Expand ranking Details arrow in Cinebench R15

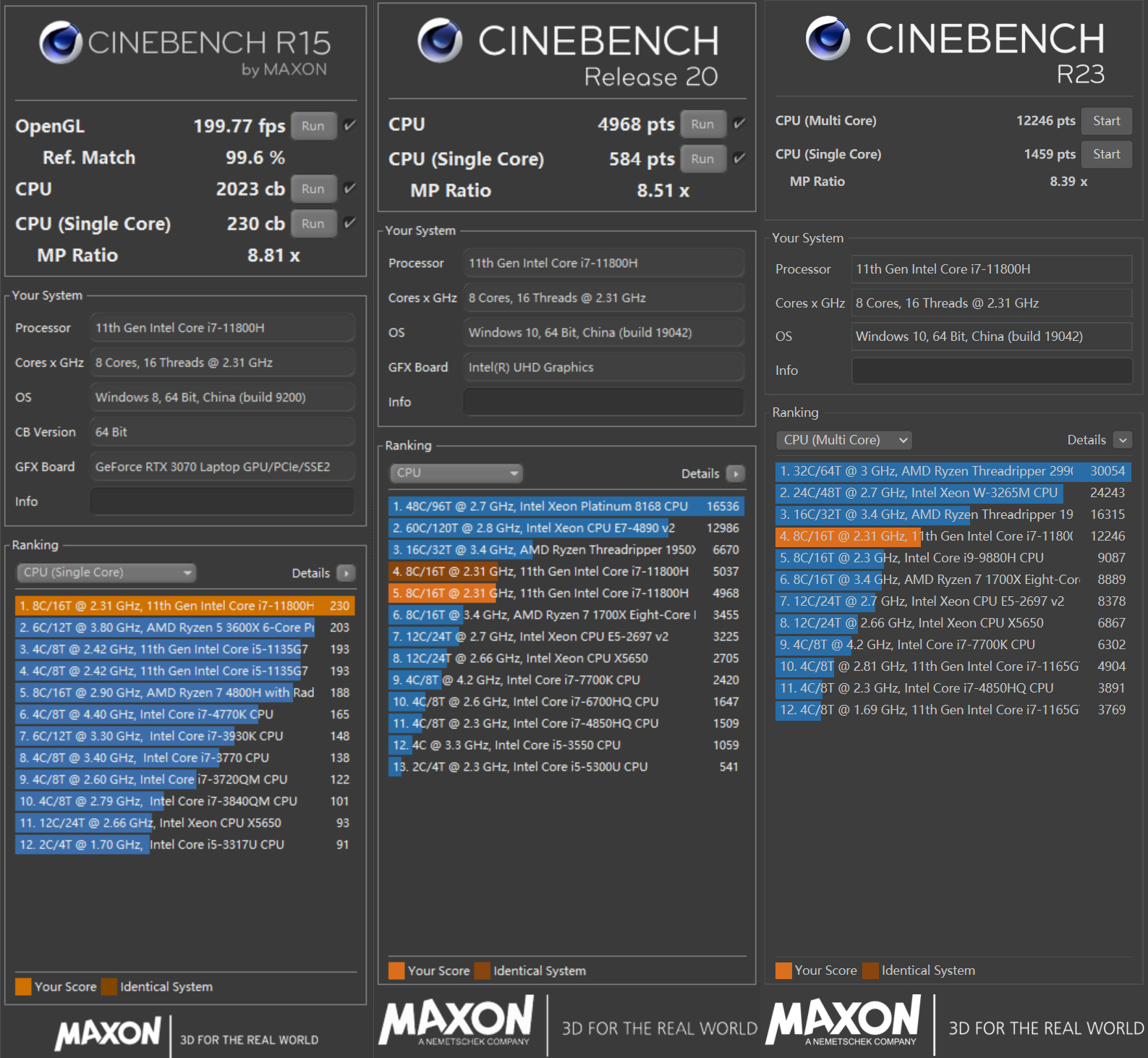(x=346, y=573)
